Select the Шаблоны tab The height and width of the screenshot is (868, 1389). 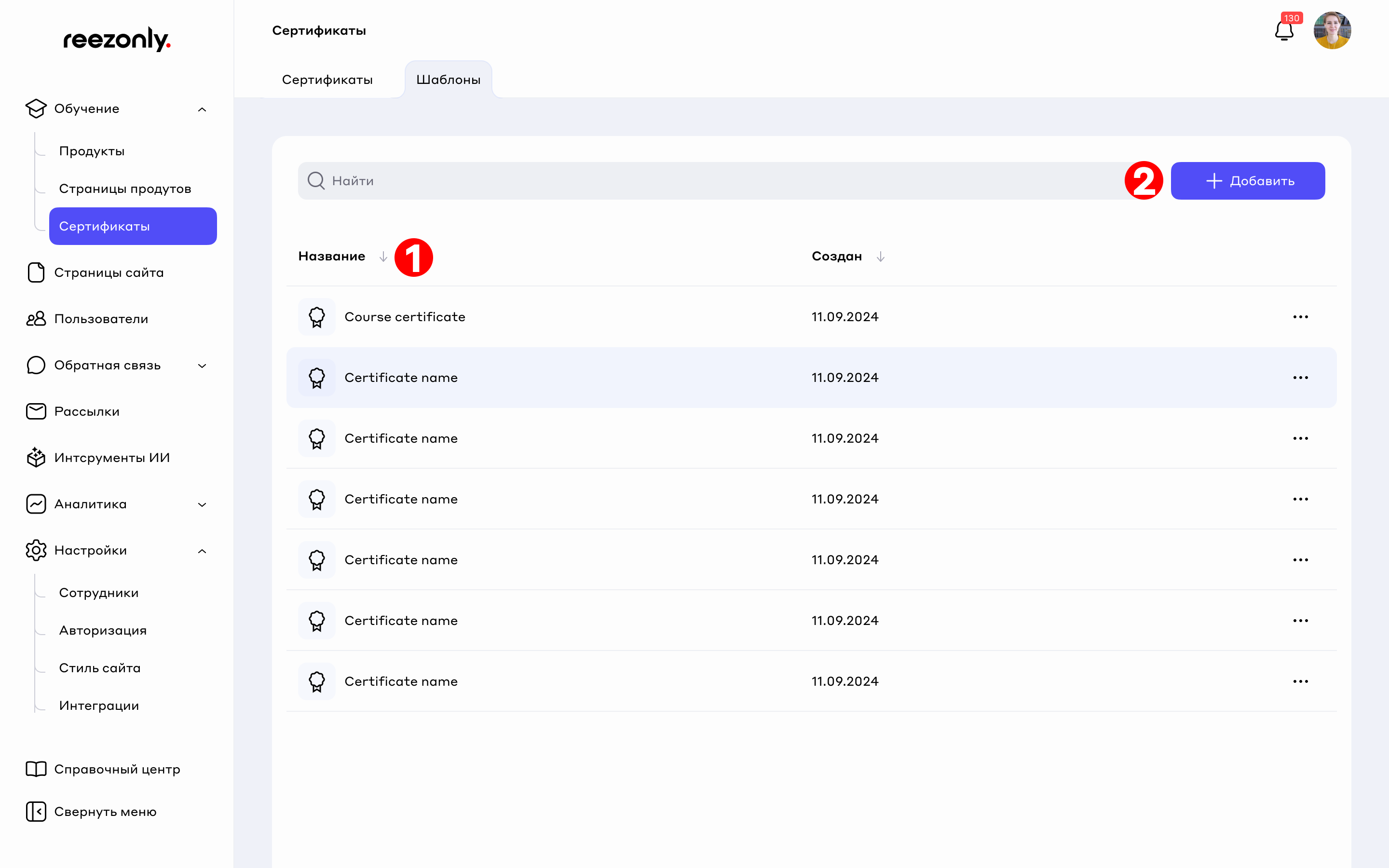click(x=448, y=80)
